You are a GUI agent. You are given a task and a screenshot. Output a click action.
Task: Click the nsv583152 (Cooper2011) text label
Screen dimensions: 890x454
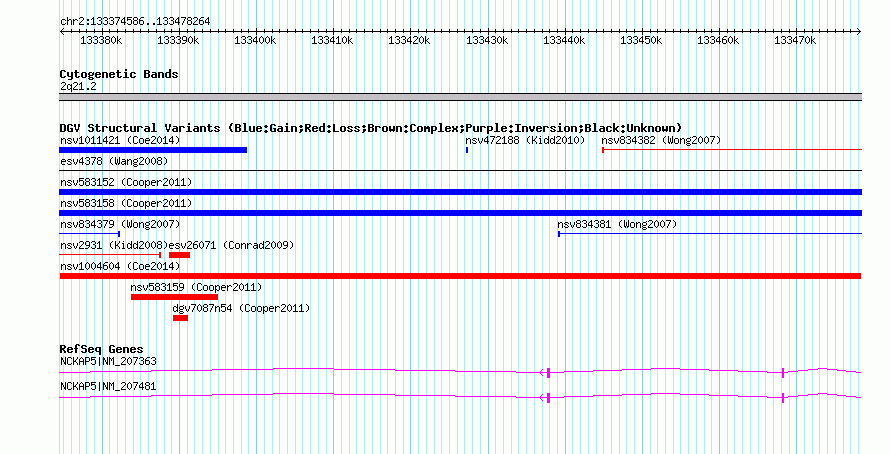[126, 182]
